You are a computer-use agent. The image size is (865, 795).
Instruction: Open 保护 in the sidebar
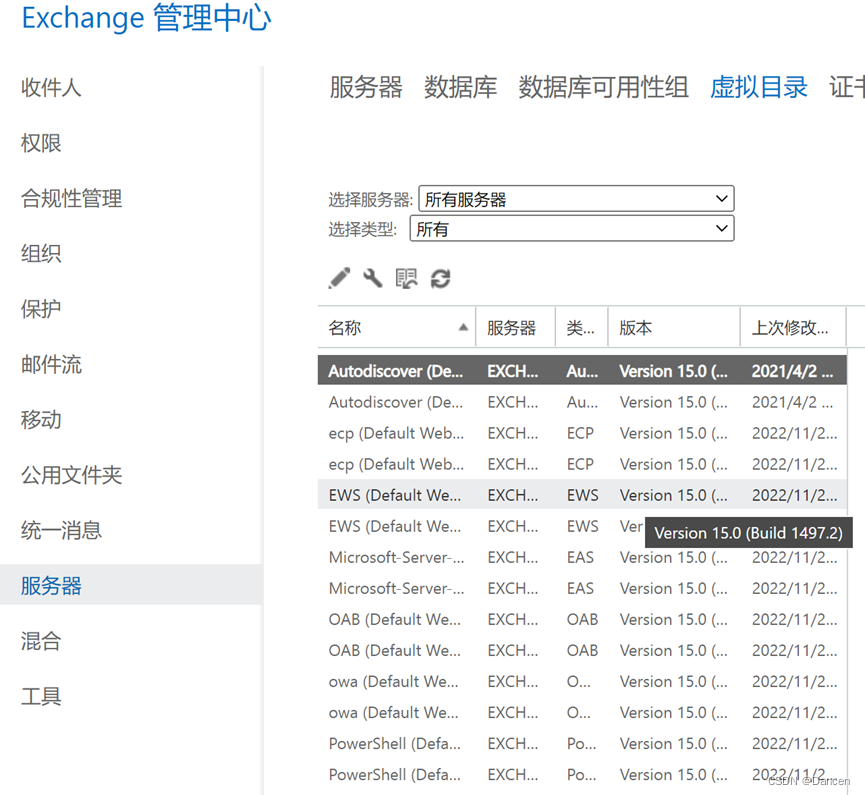tap(41, 308)
